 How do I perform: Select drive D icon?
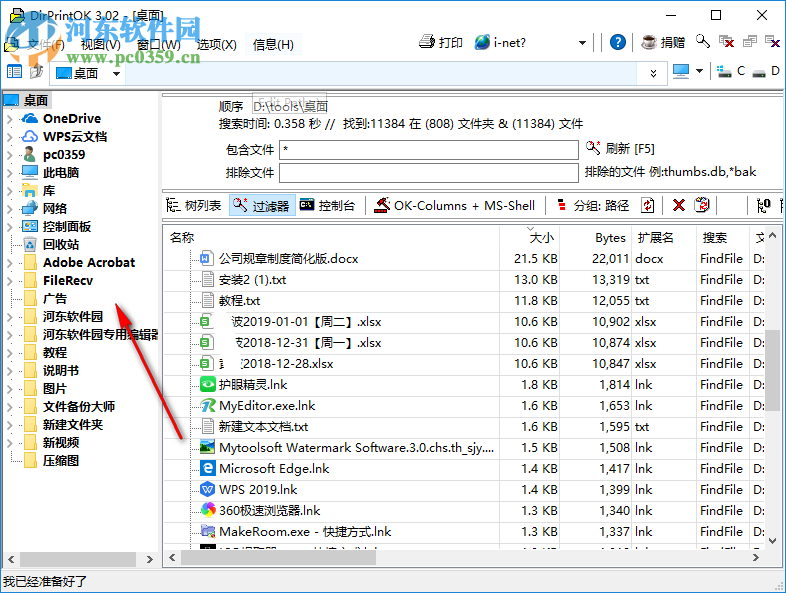[768, 71]
